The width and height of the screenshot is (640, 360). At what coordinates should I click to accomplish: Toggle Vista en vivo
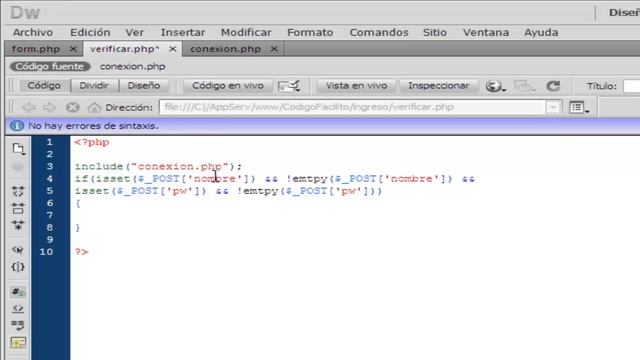(356, 86)
